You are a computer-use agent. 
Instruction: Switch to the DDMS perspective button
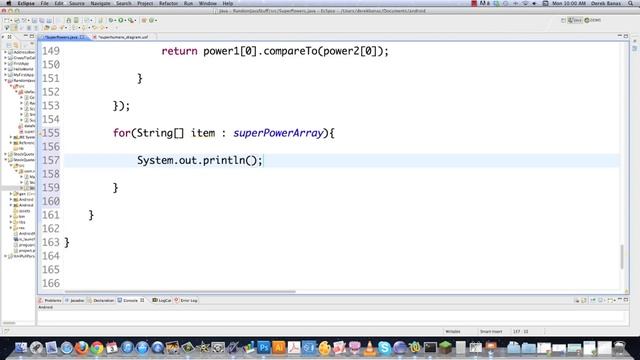pyautogui.click(x=593, y=20)
